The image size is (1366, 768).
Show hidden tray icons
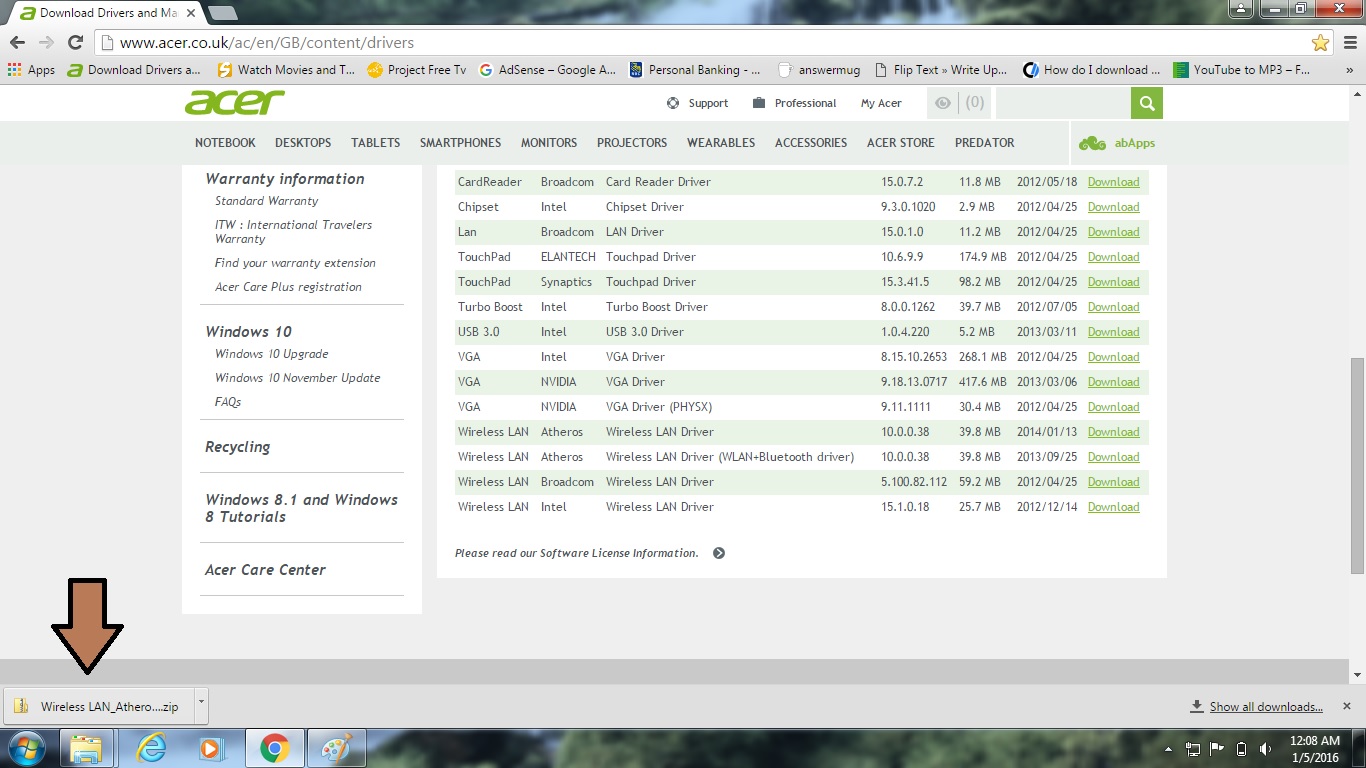[x=1169, y=749]
